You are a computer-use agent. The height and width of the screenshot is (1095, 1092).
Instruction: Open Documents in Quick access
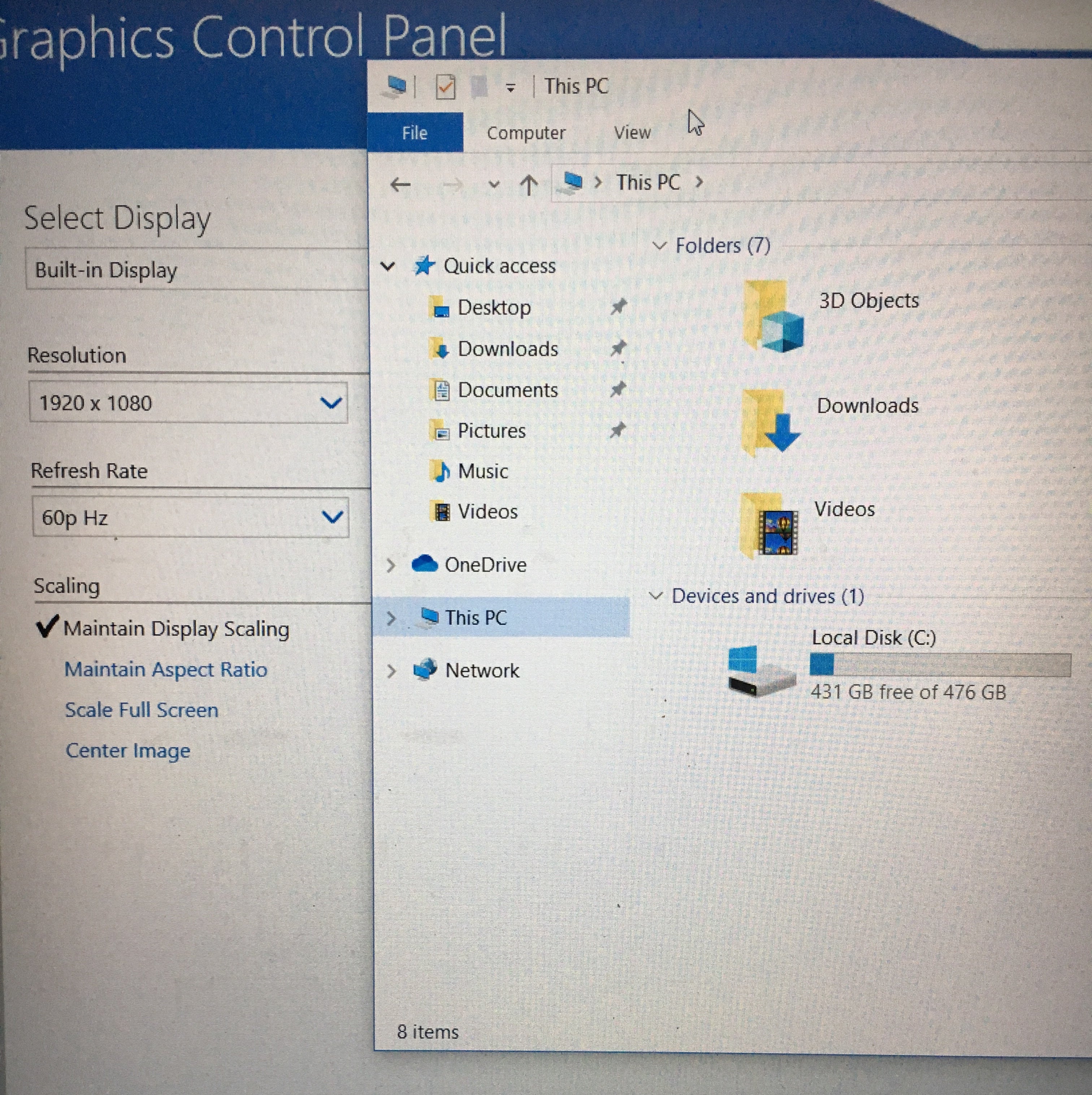[x=508, y=390]
